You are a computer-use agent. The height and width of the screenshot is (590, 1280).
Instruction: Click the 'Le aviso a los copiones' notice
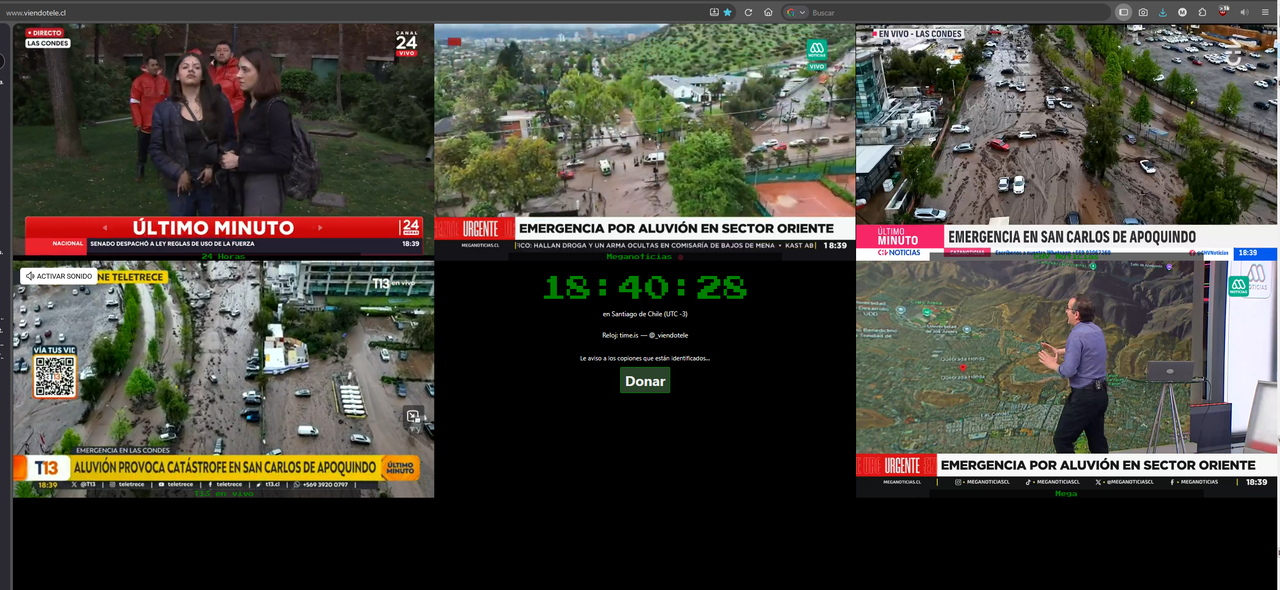(x=645, y=358)
